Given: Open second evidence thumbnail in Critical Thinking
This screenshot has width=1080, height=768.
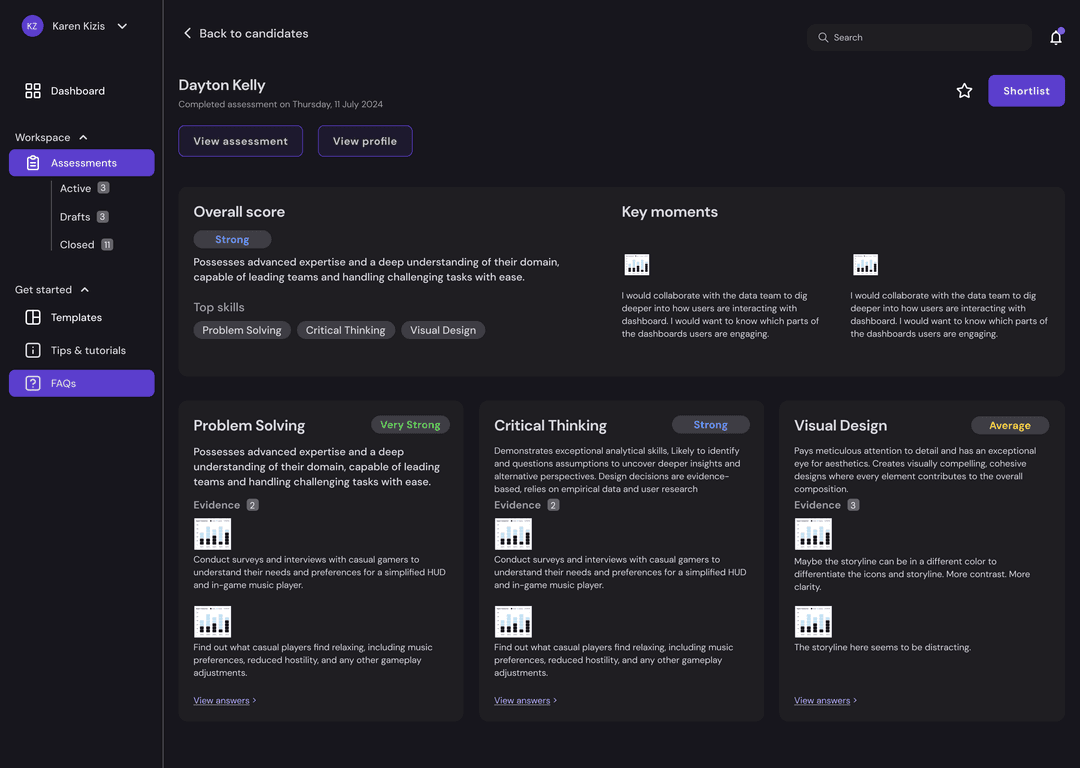Looking at the screenshot, I should point(513,622).
